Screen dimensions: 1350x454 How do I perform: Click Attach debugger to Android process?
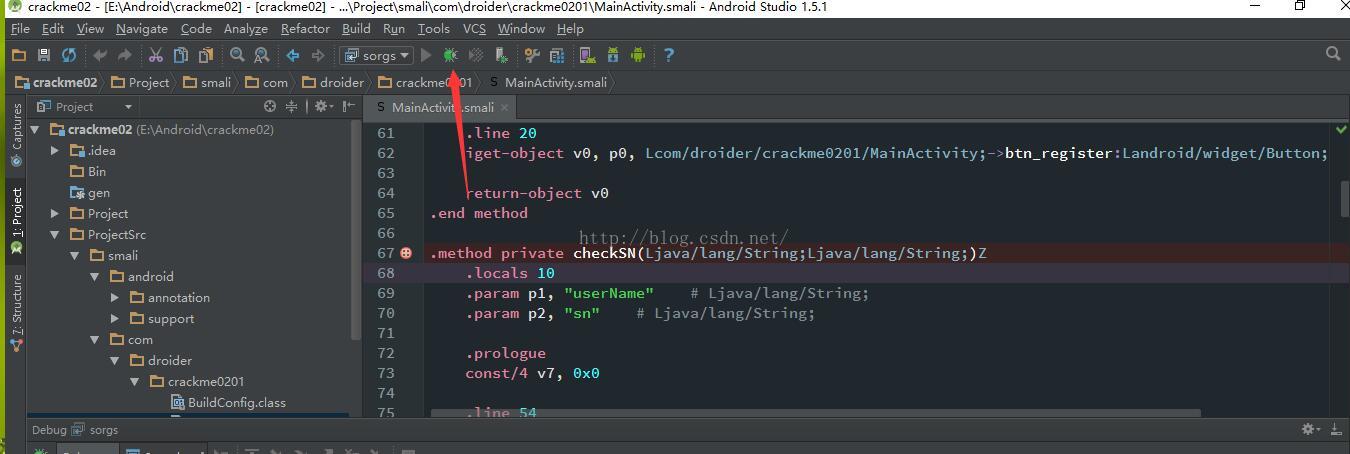click(501, 55)
